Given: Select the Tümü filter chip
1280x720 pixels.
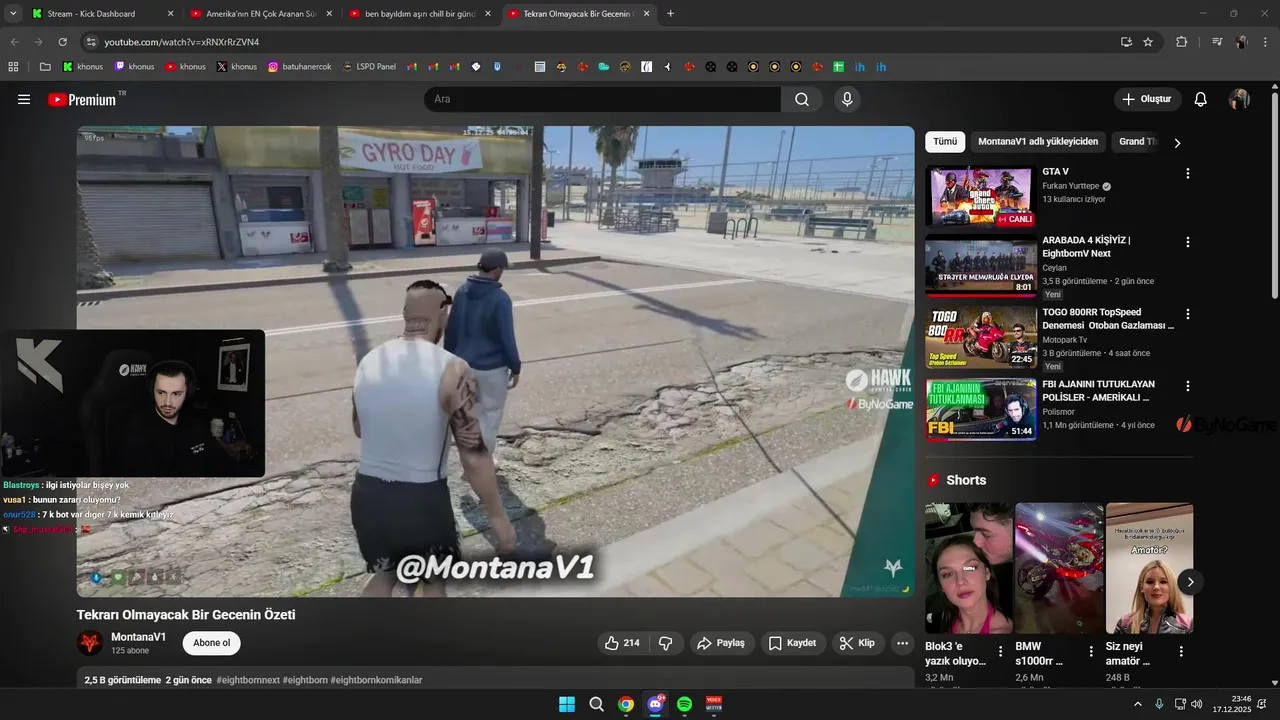Looking at the screenshot, I should [x=945, y=142].
